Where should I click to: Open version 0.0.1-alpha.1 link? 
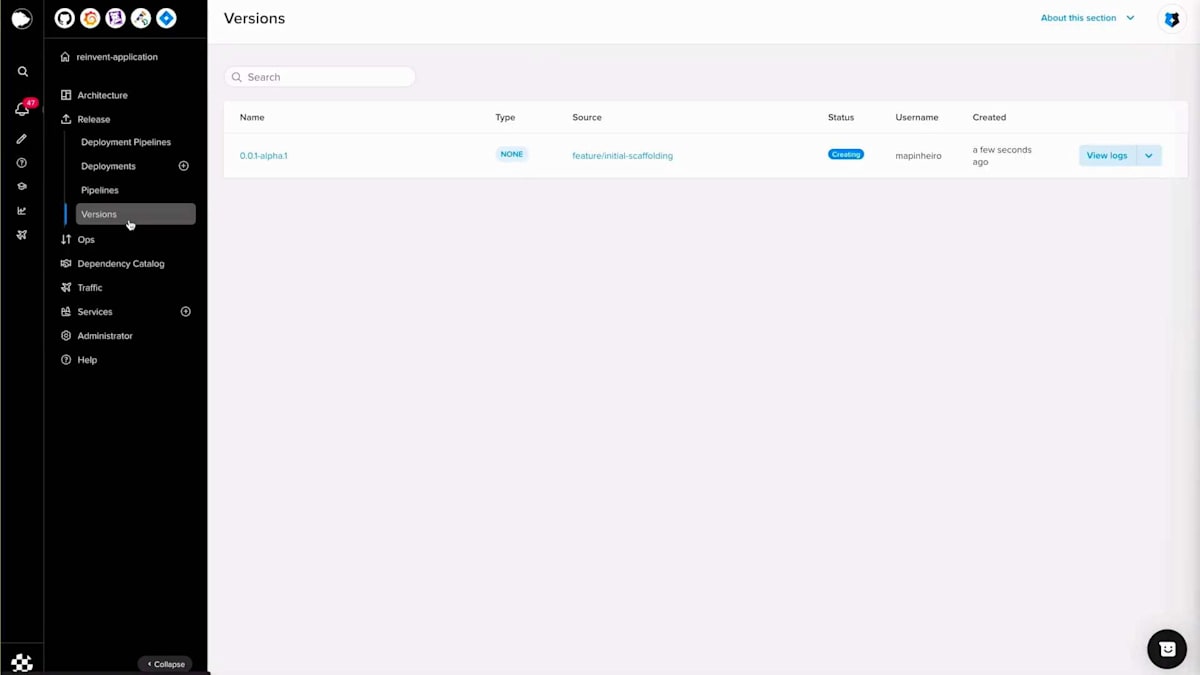tap(264, 156)
